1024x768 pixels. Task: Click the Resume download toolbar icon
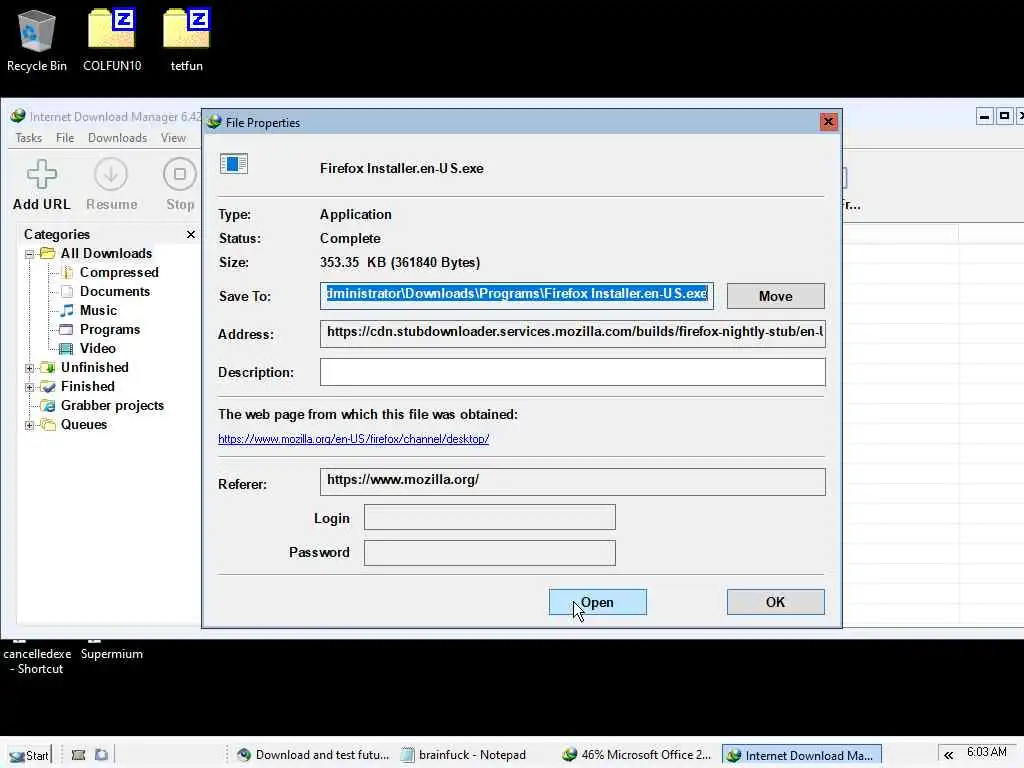click(111, 185)
